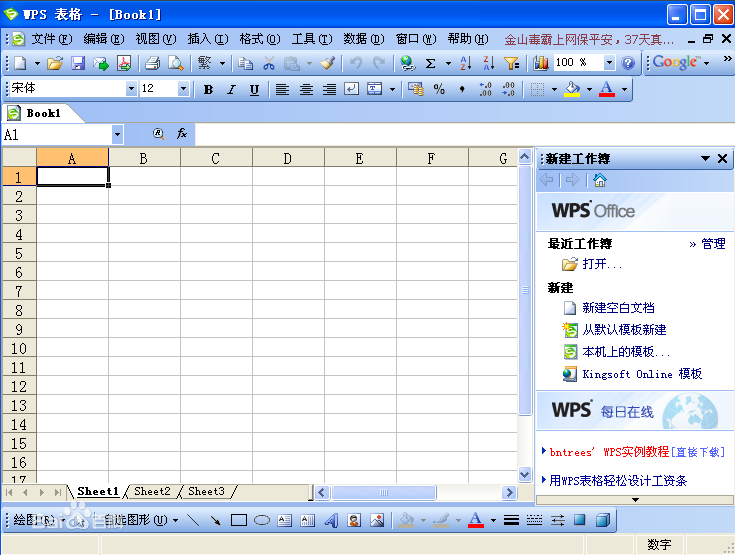Screen dimensions: 735x555
Task: Click the 打开... link in task pane
Action: [602, 264]
